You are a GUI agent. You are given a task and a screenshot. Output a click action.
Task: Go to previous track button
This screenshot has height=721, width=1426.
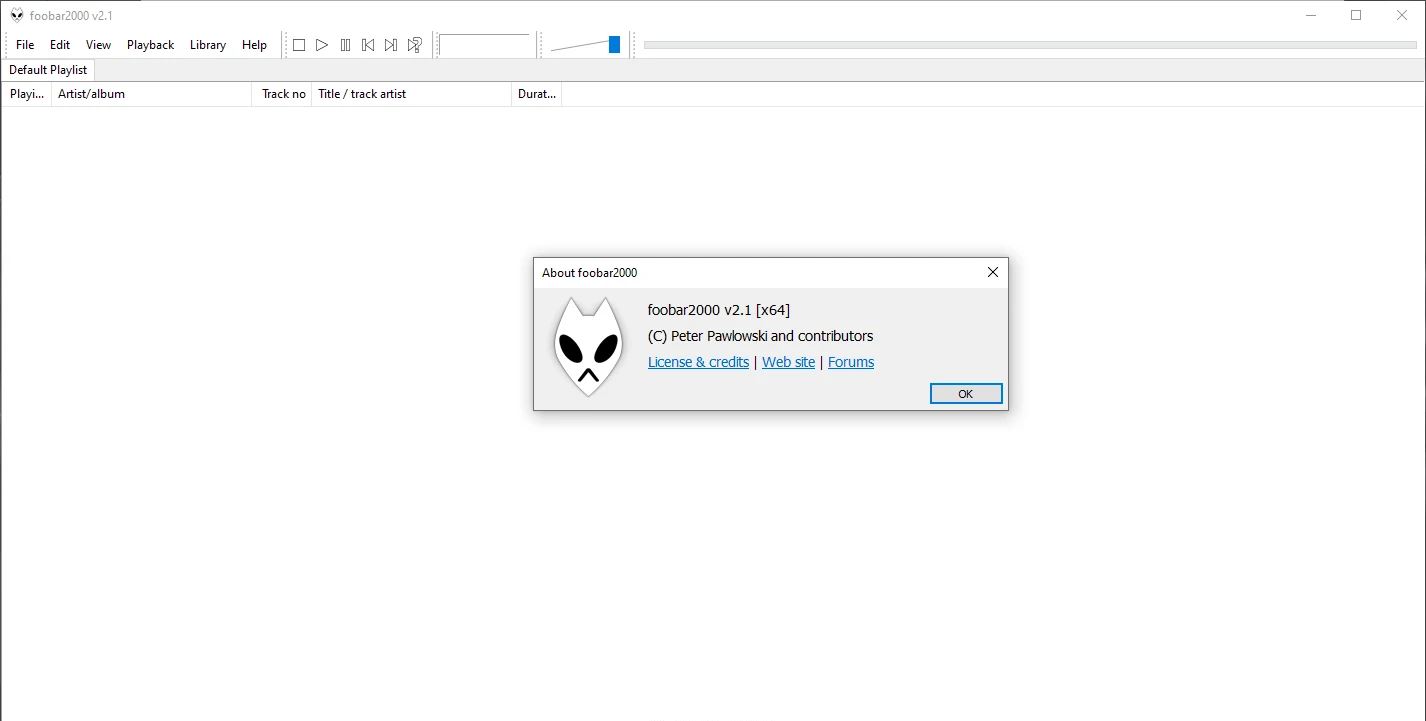[368, 45]
